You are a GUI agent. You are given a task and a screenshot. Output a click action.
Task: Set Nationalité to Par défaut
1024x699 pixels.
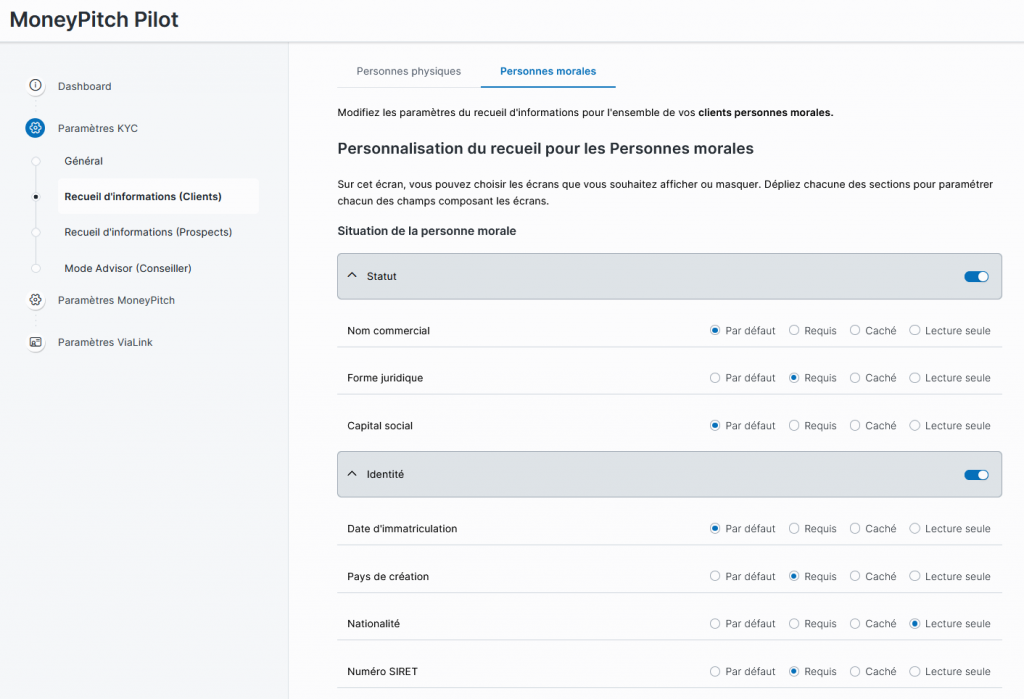coord(715,623)
